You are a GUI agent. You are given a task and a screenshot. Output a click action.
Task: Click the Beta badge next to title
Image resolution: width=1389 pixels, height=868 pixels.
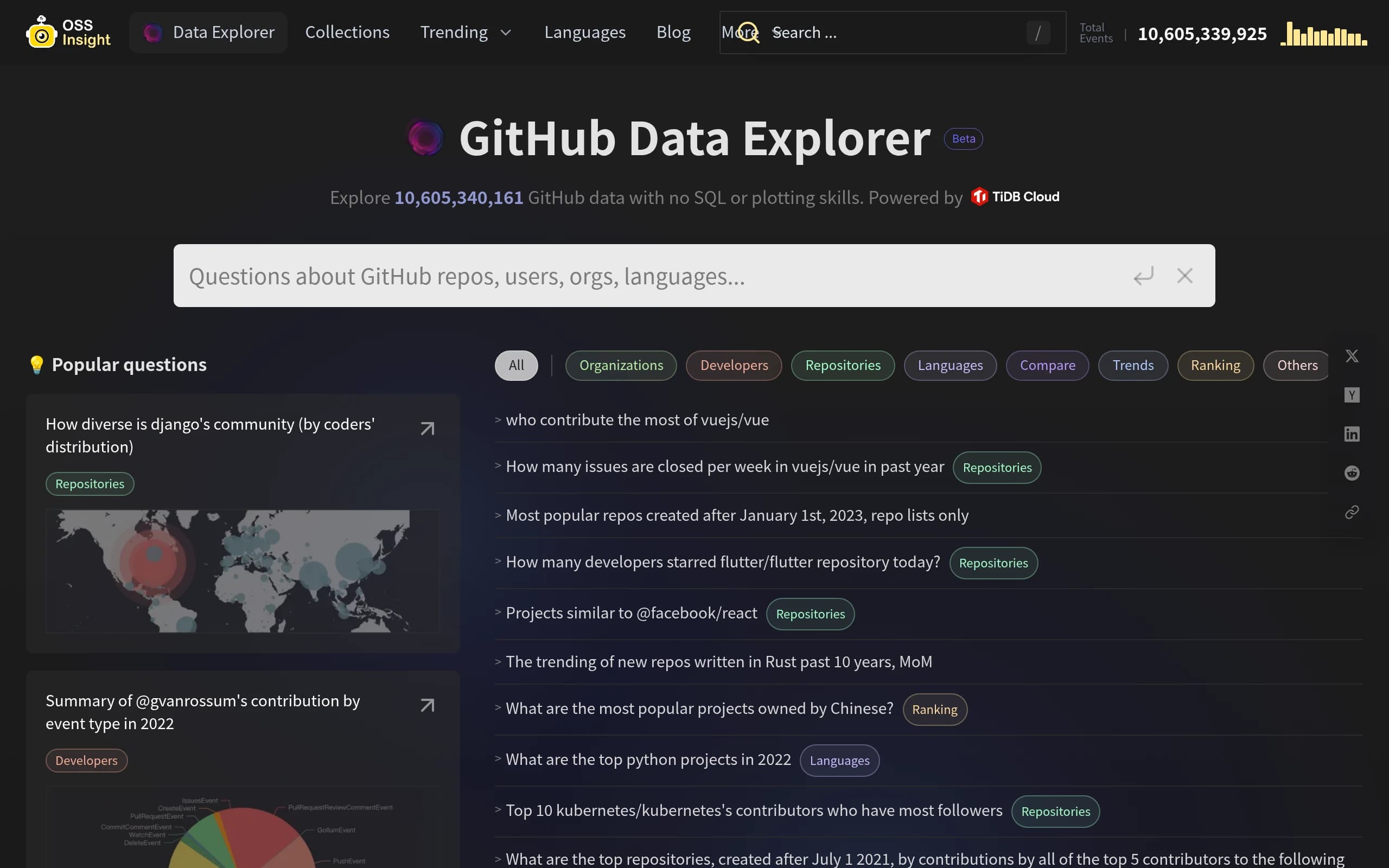tap(963, 139)
